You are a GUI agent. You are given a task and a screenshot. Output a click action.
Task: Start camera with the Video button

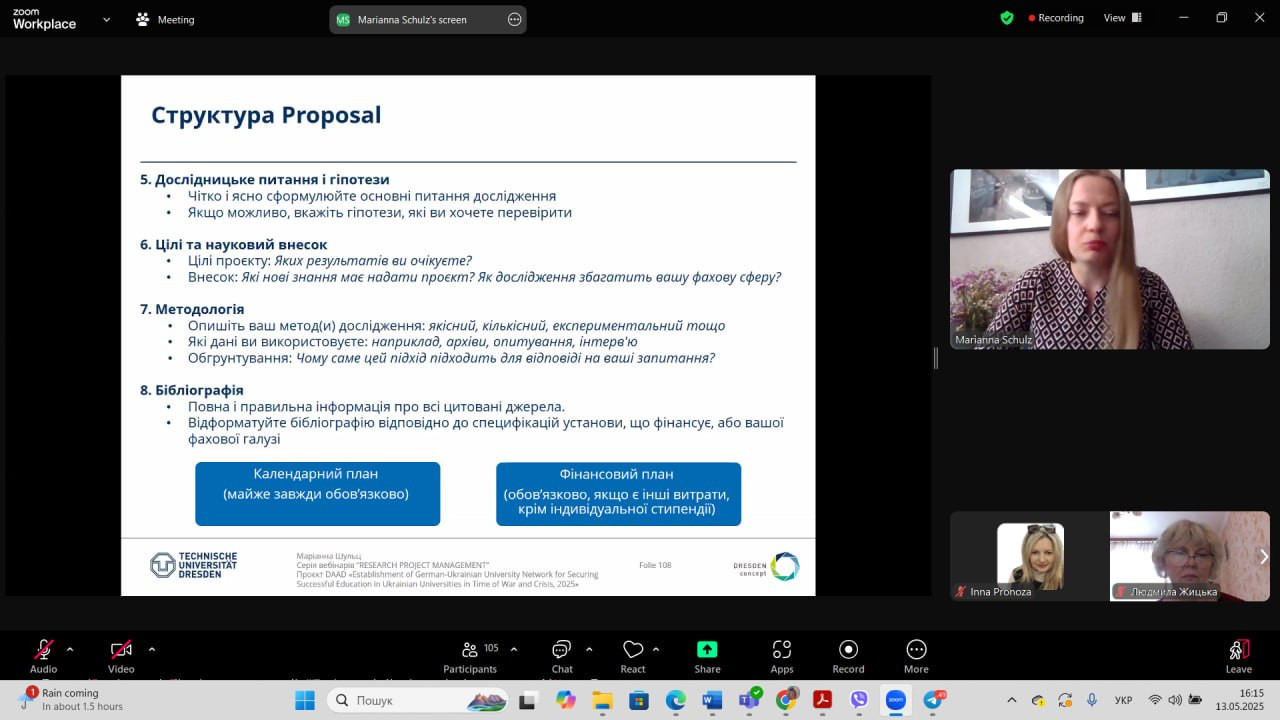tap(121, 656)
